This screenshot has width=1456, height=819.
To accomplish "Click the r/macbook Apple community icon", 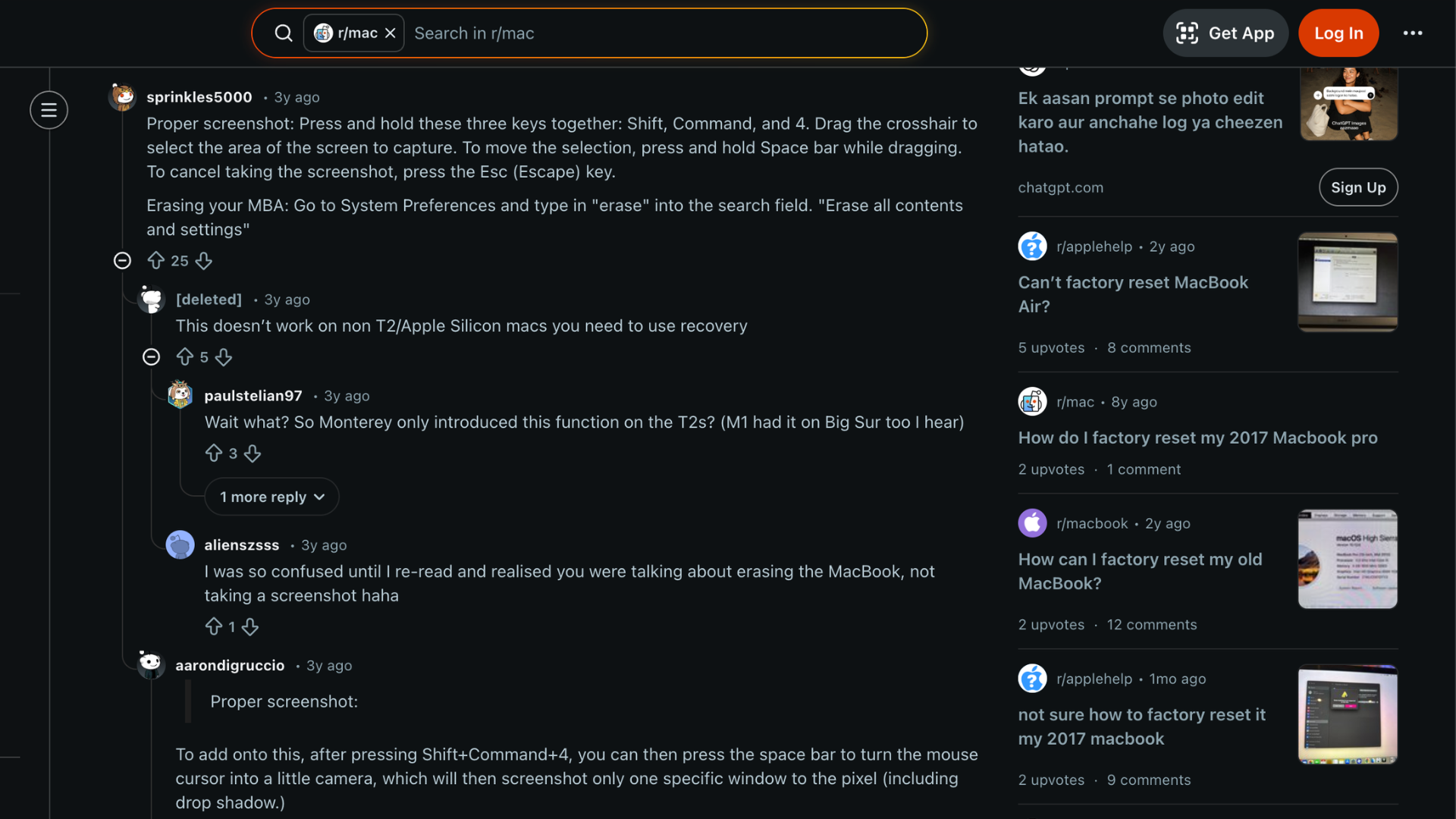I will (x=1031, y=522).
